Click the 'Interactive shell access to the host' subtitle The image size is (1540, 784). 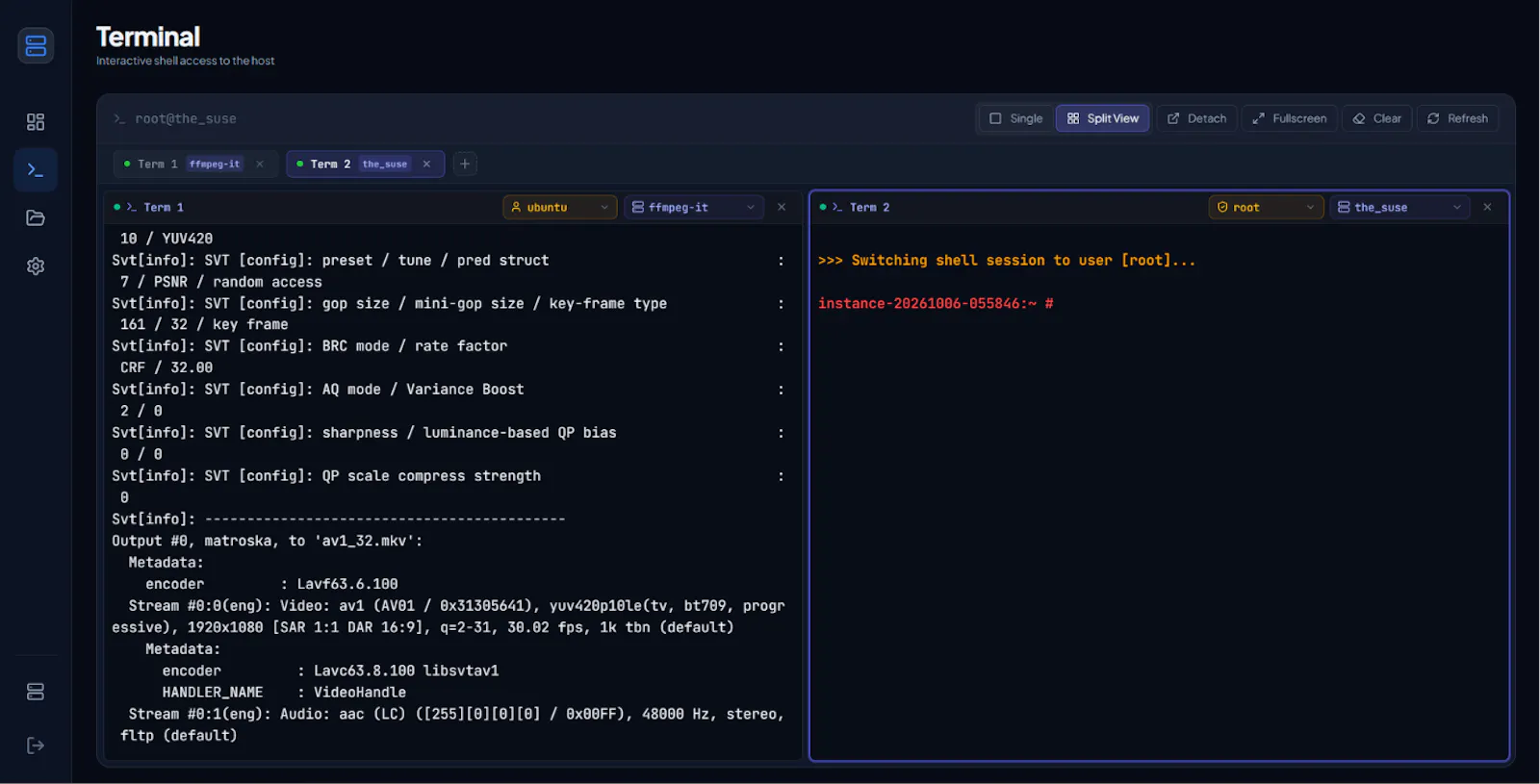click(x=186, y=61)
